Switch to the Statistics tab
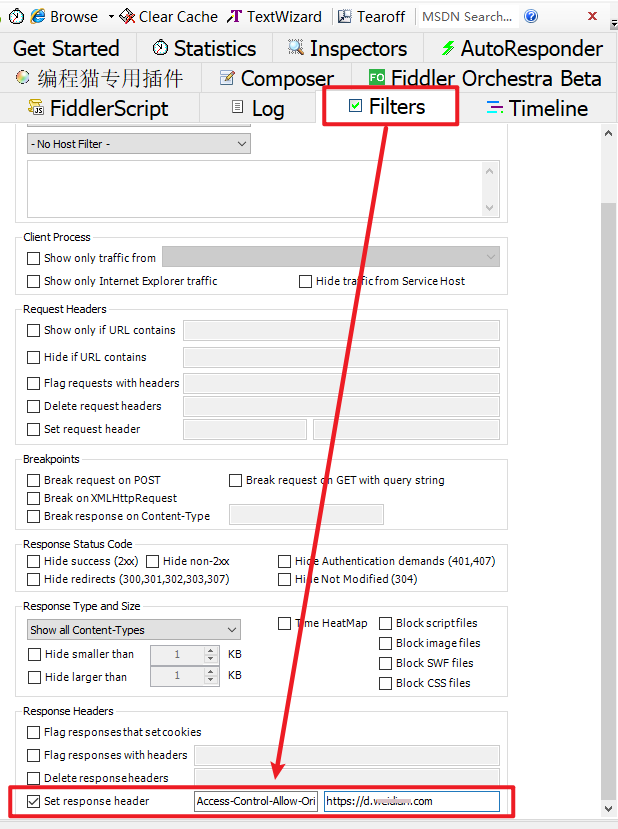Viewport: 618px width, 829px height. pyautogui.click(x=204, y=48)
